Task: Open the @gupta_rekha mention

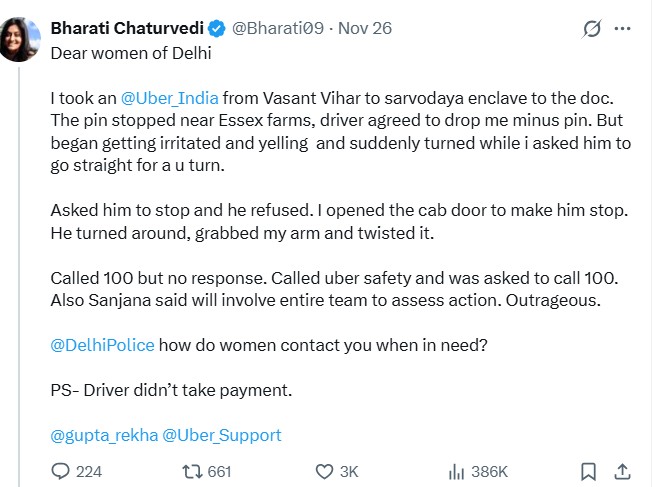Action: pyautogui.click(x=100, y=435)
